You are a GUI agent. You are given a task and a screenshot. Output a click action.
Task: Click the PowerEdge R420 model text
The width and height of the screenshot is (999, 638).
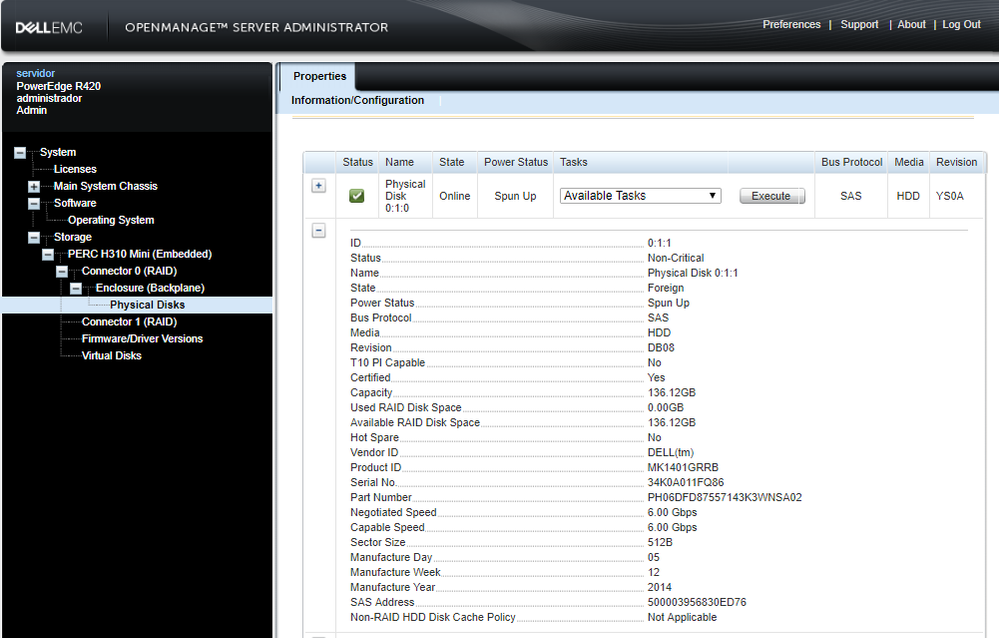[59, 86]
